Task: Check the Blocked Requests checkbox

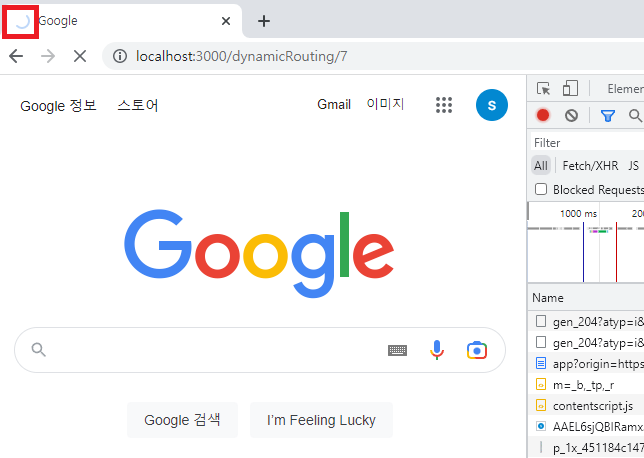Action: click(541, 189)
